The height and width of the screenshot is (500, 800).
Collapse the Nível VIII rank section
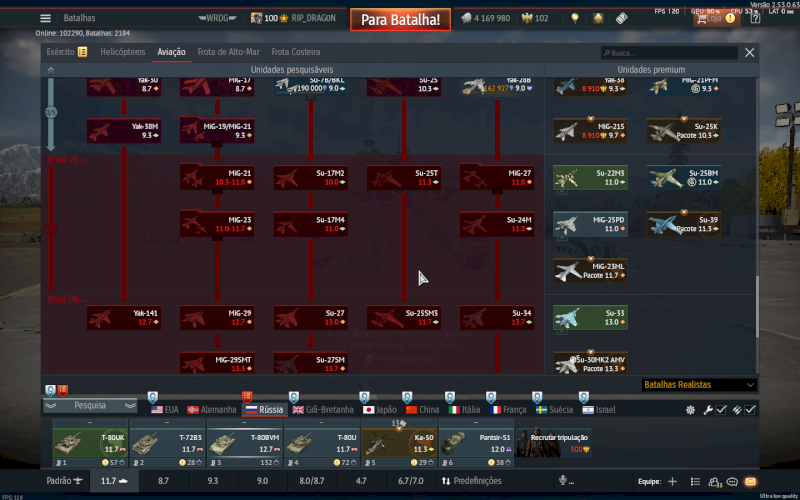point(67,300)
